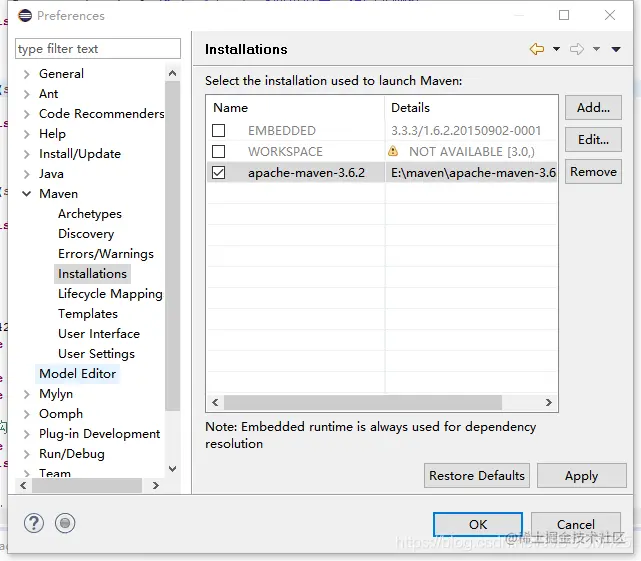Close the Preferences dialog
Image resolution: width=641 pixels, height=561 pixels.
point(610,15)
